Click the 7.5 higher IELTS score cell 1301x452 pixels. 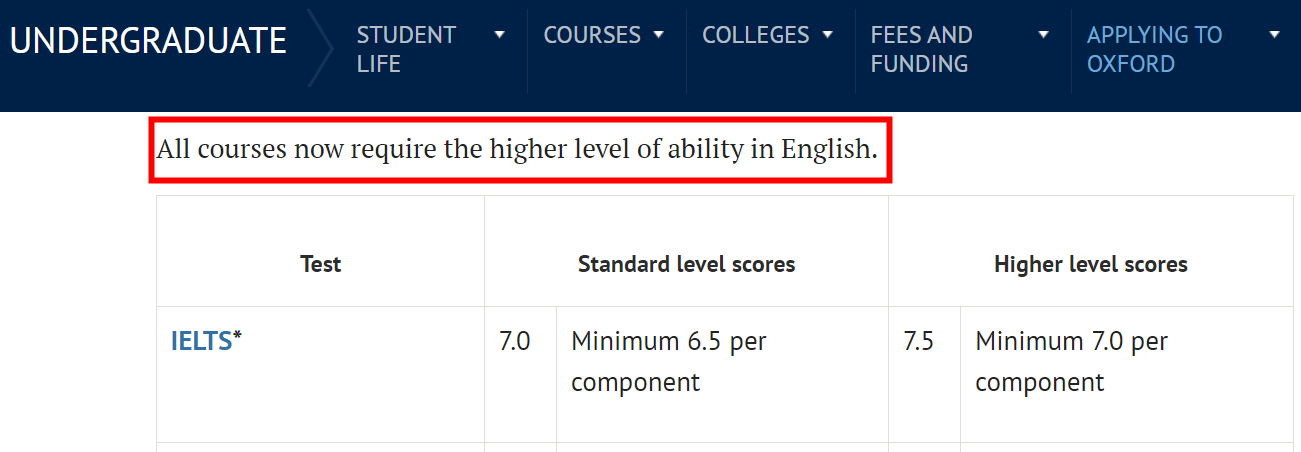[919, 341]
